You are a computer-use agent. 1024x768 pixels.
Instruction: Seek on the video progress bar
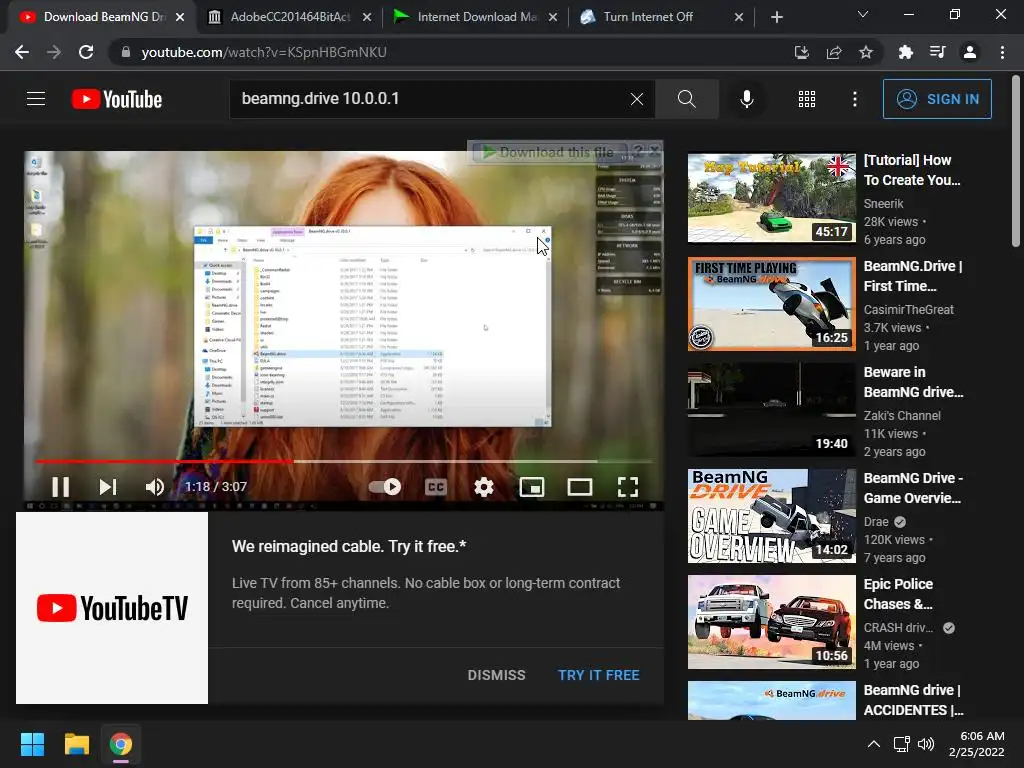point(344,461)
